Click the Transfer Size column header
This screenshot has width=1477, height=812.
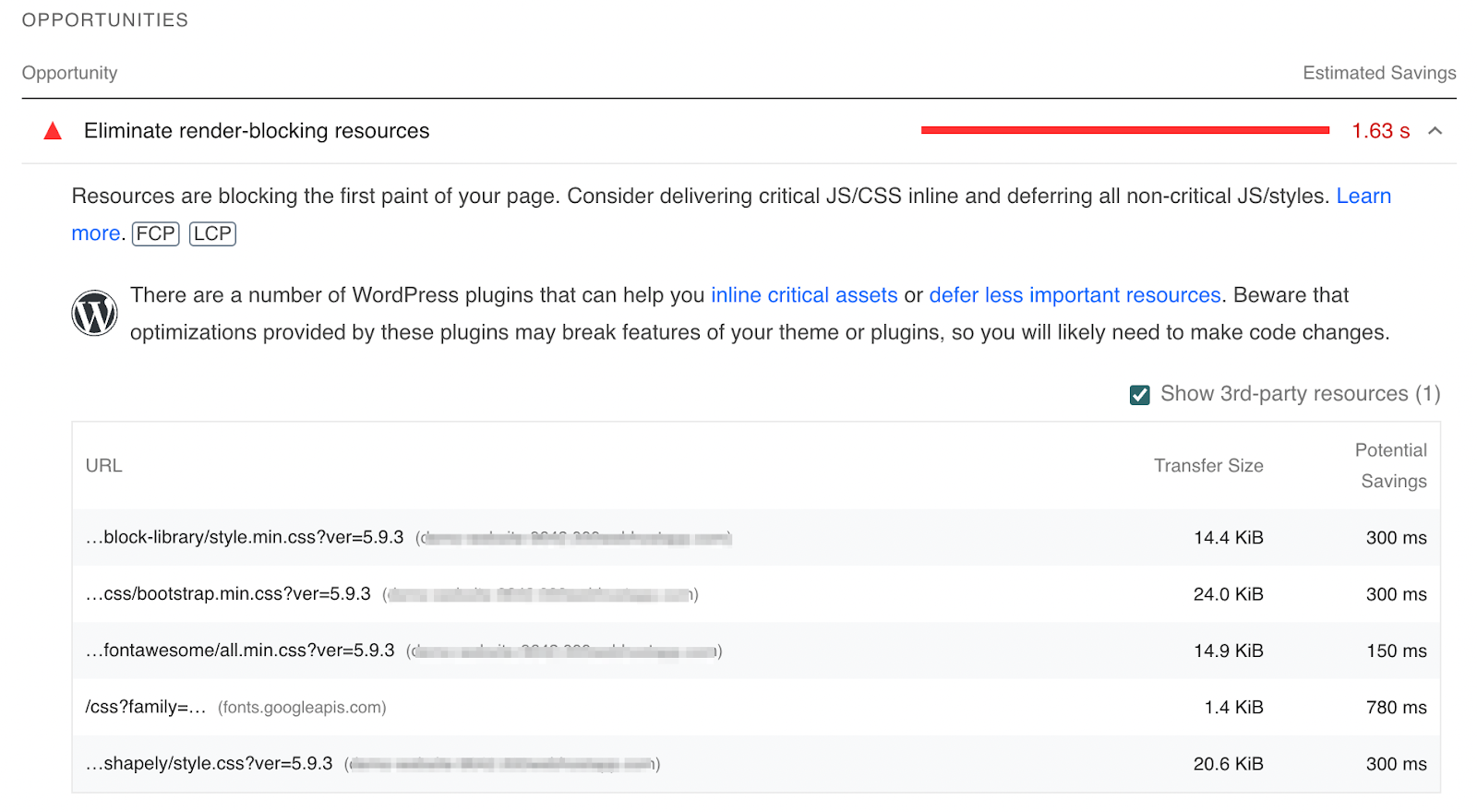1208,466
